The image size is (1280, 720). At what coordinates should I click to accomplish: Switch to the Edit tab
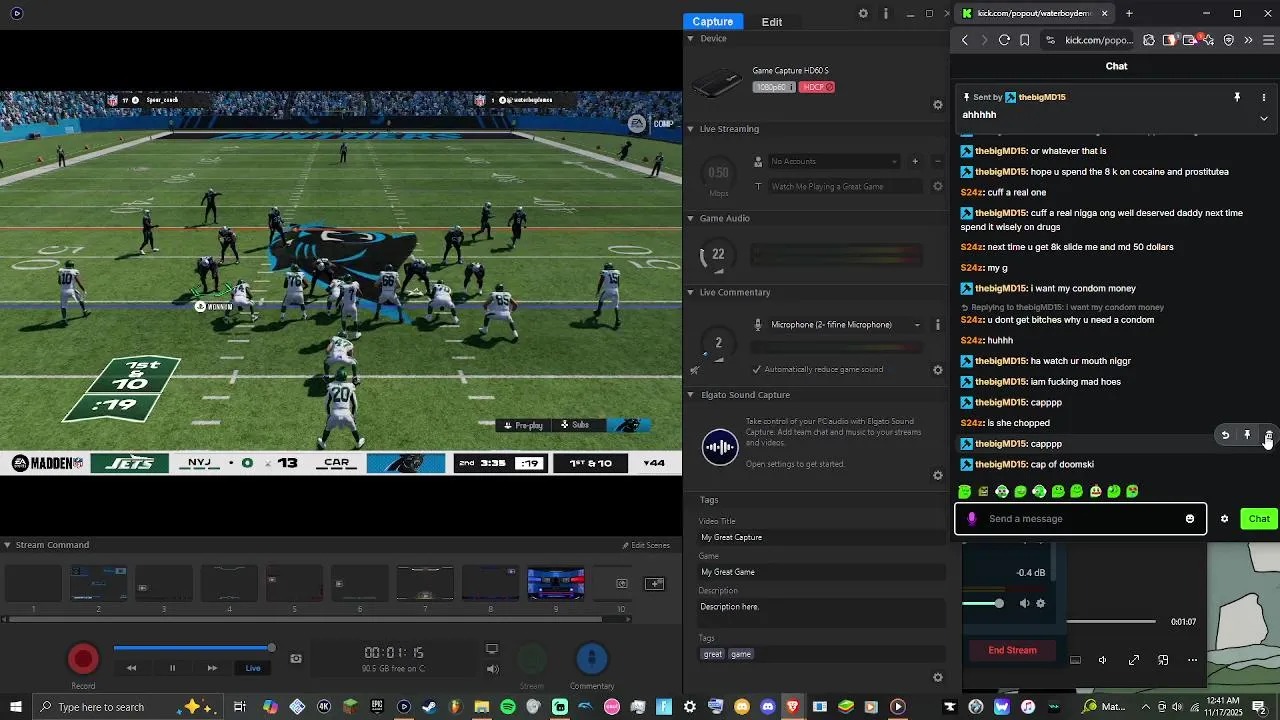click(x=772, y=21)
